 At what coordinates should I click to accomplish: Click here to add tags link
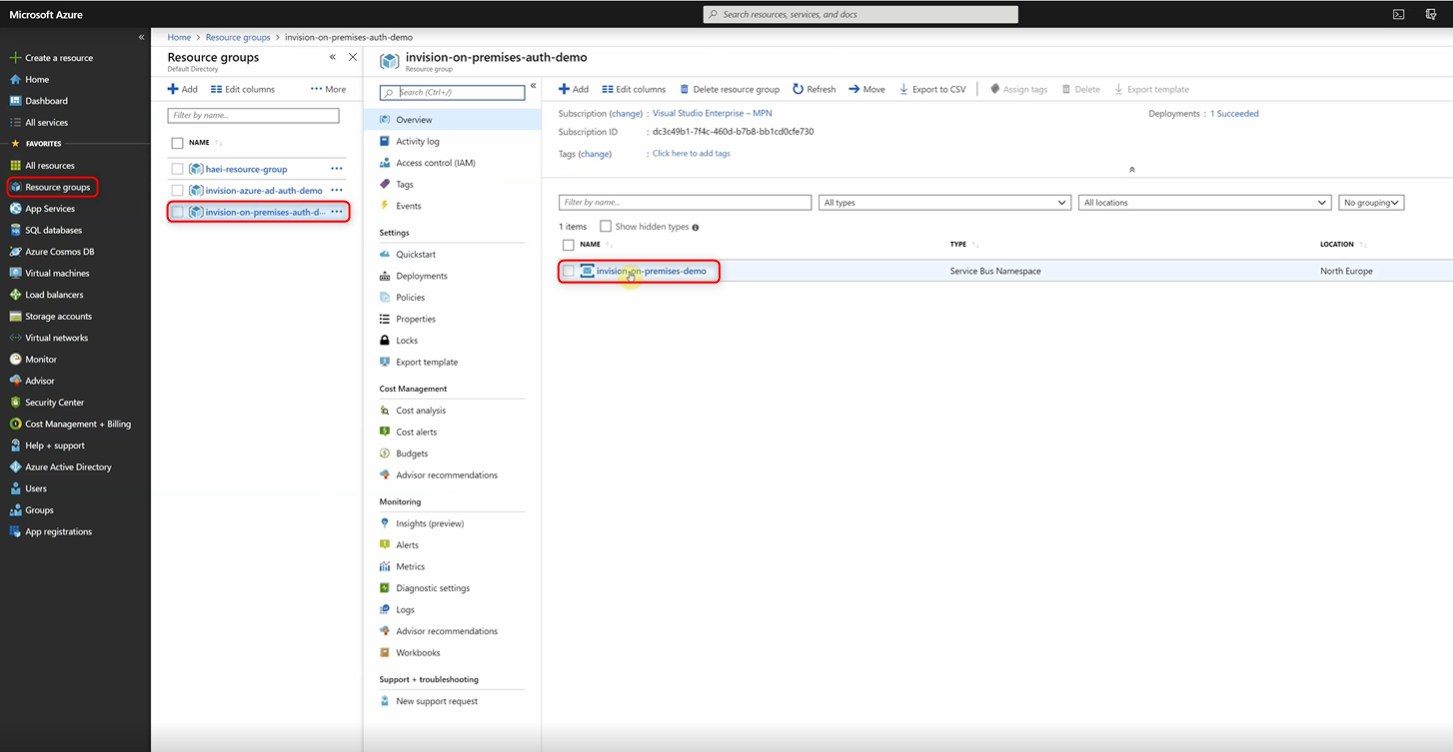[x=691, y=153]
